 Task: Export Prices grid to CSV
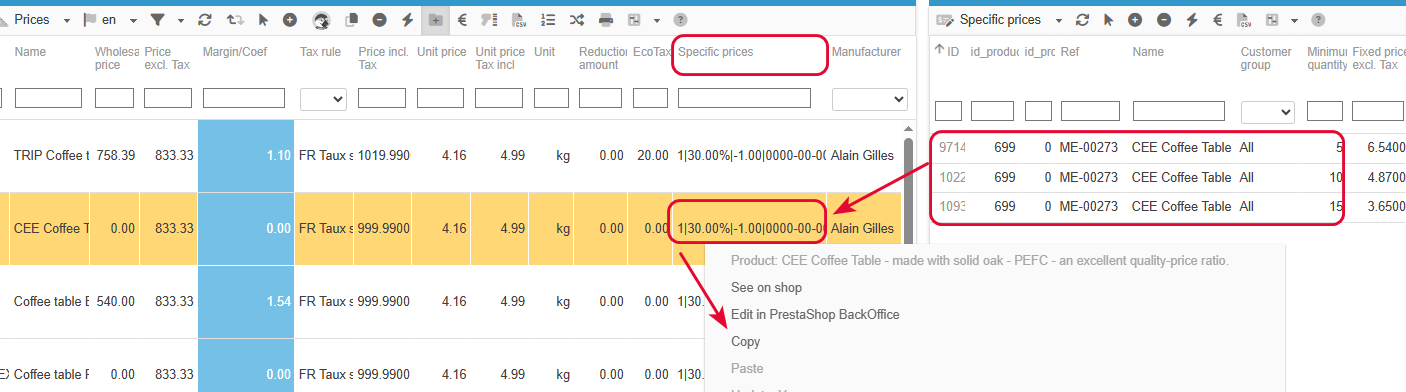point(519,20)
